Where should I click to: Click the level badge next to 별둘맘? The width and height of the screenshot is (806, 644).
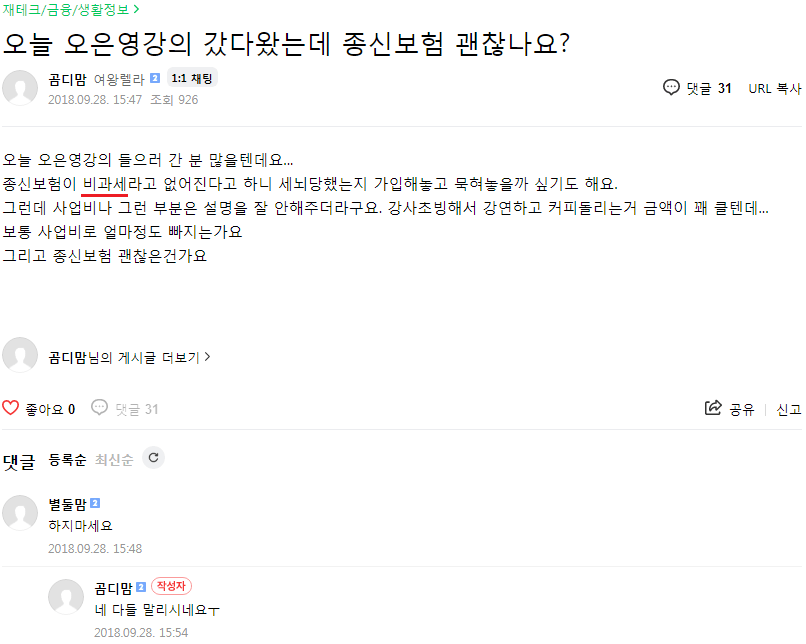tap(96, 503)
